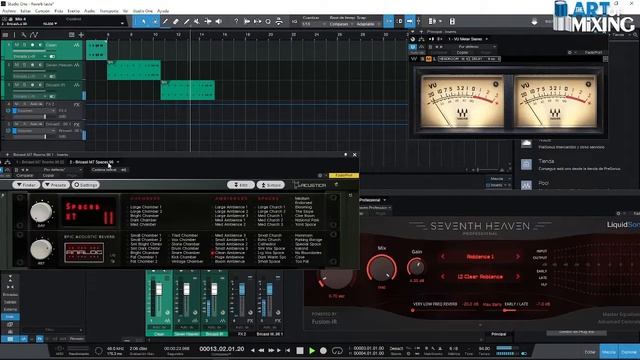The image size is (640, 360).
Task: Click the record transport button
Action: click(x=323, y=350)
